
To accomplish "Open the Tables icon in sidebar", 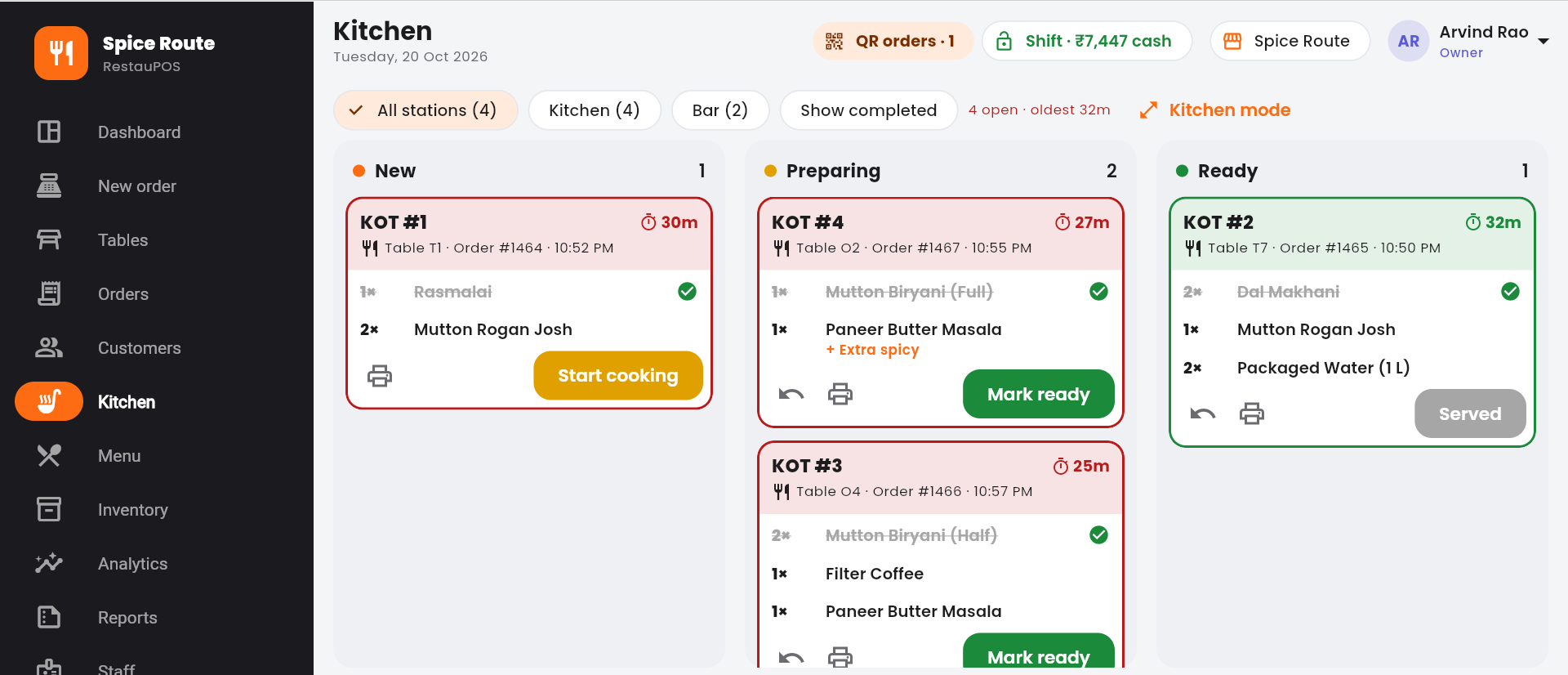I will tap(49, 239).
